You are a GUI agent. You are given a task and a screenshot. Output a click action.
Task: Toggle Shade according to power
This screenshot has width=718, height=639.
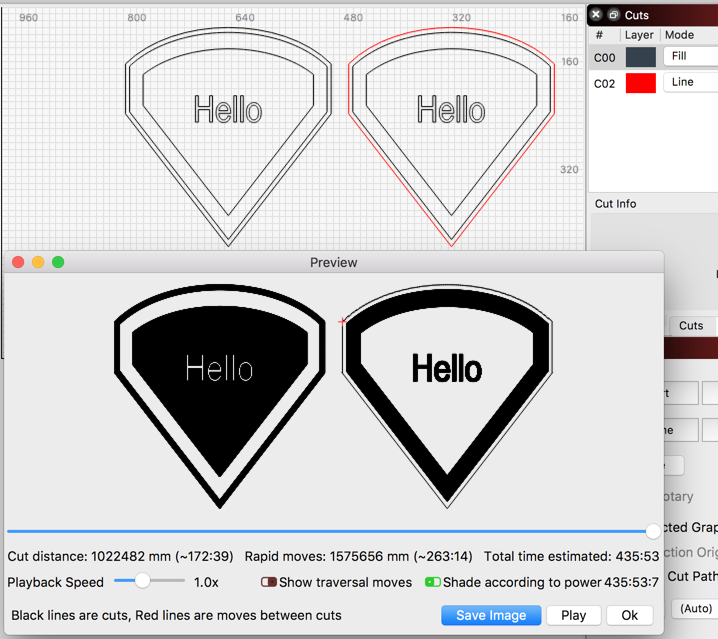tap(433, 582)
